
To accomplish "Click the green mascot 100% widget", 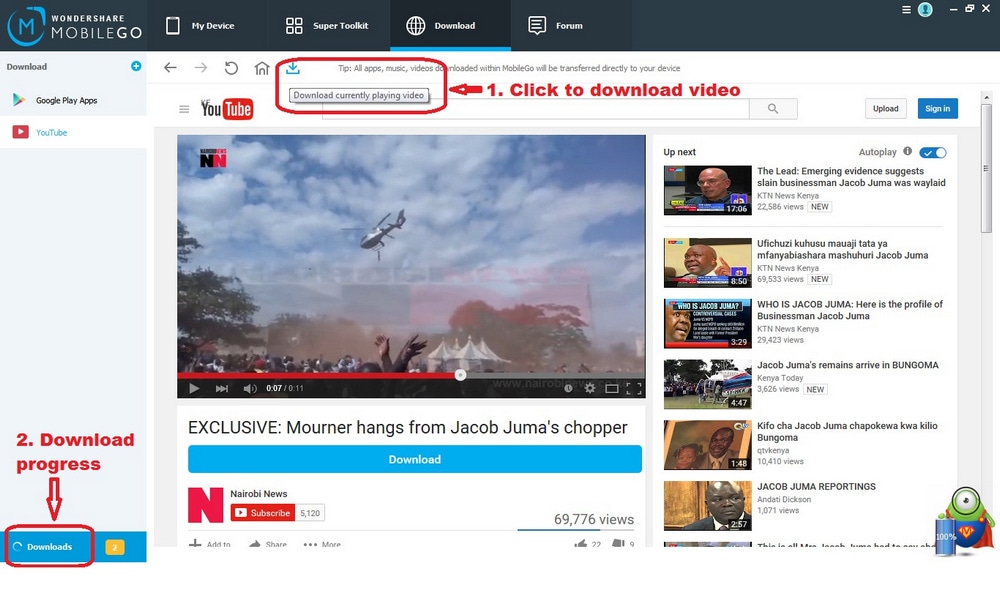I will [965, 522].
